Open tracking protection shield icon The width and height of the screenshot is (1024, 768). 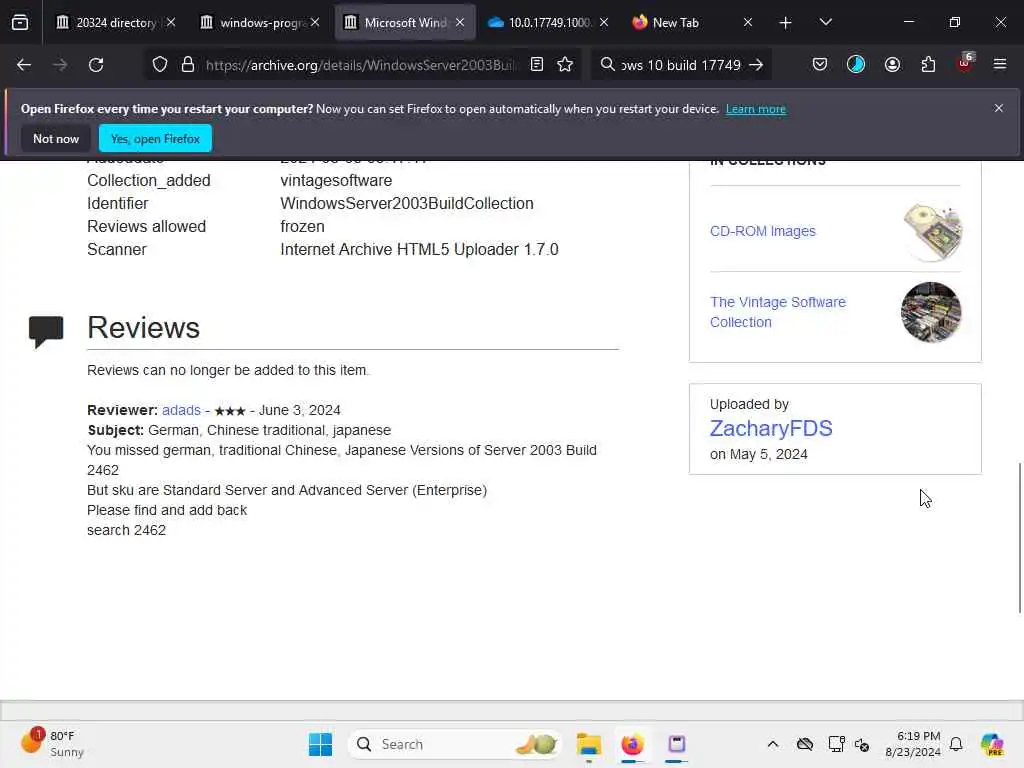click(x=160, y=65)
